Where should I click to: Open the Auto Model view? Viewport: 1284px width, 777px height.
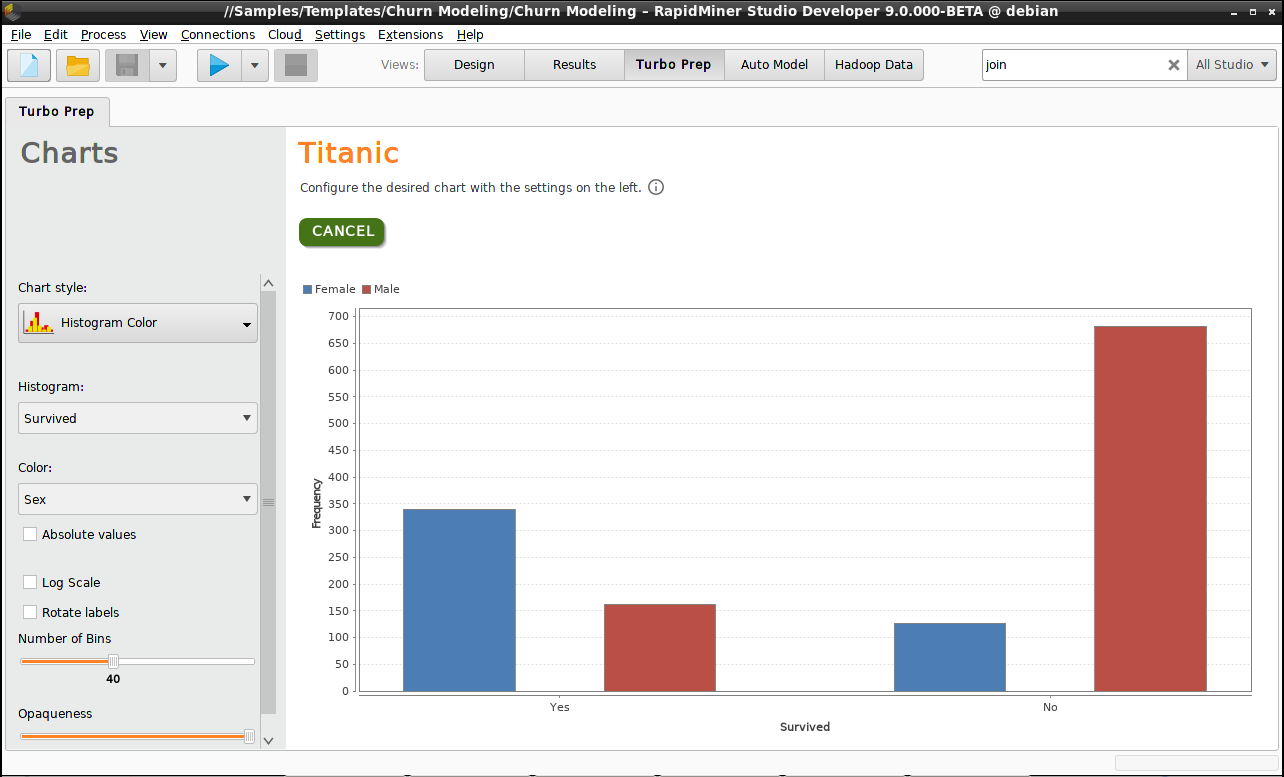pos(774,64)
